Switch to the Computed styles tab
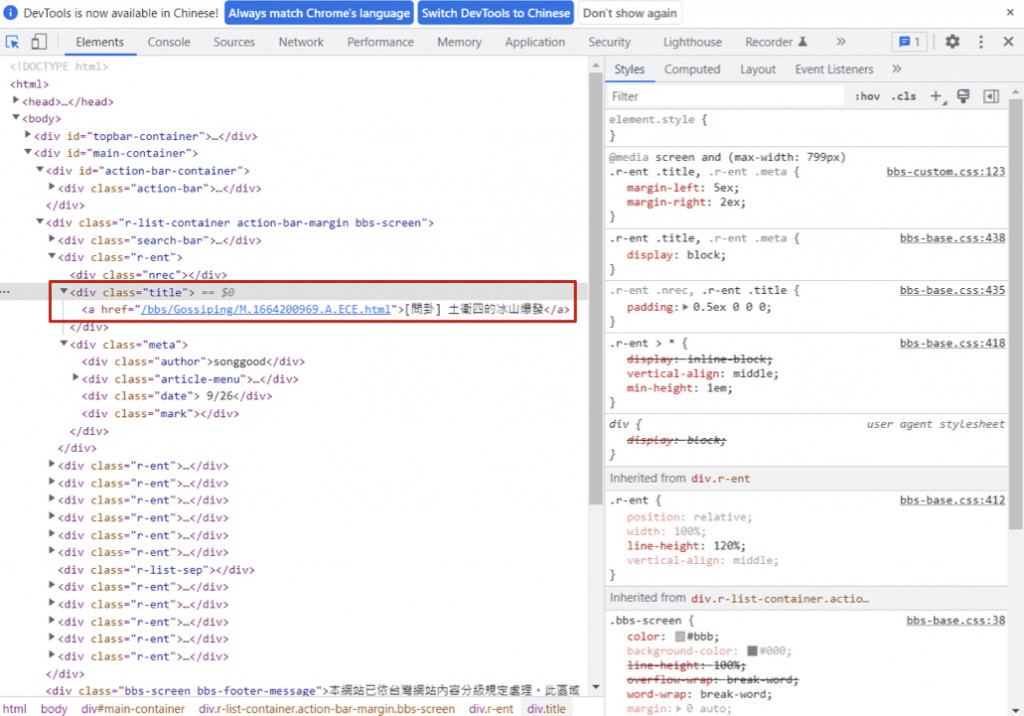This screenshot has height=716, width=1024. tap(692, 69)
